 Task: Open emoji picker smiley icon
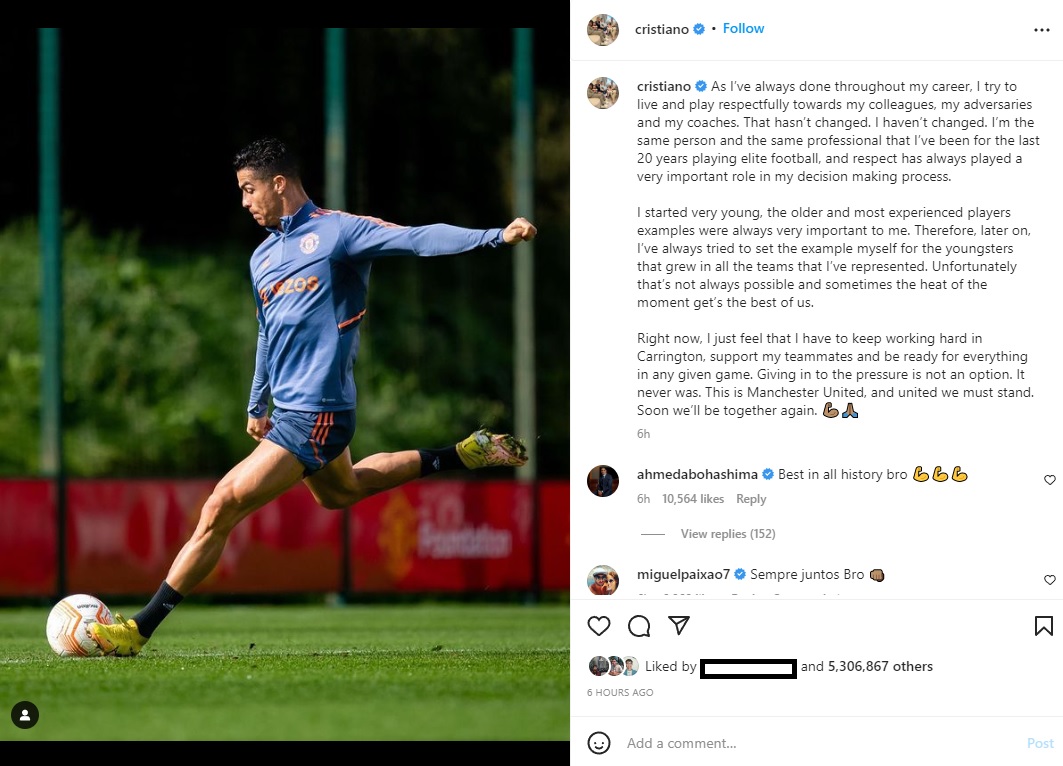point(599,743)
